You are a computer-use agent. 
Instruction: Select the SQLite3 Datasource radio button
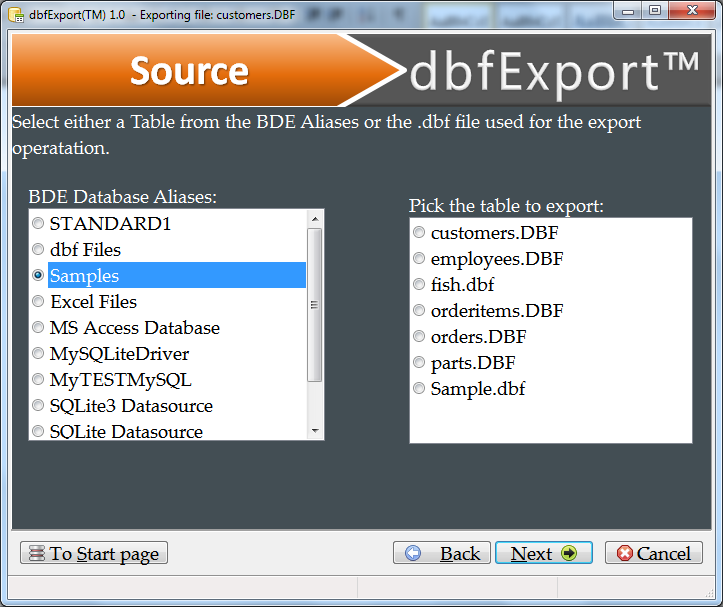pos(38,405)
